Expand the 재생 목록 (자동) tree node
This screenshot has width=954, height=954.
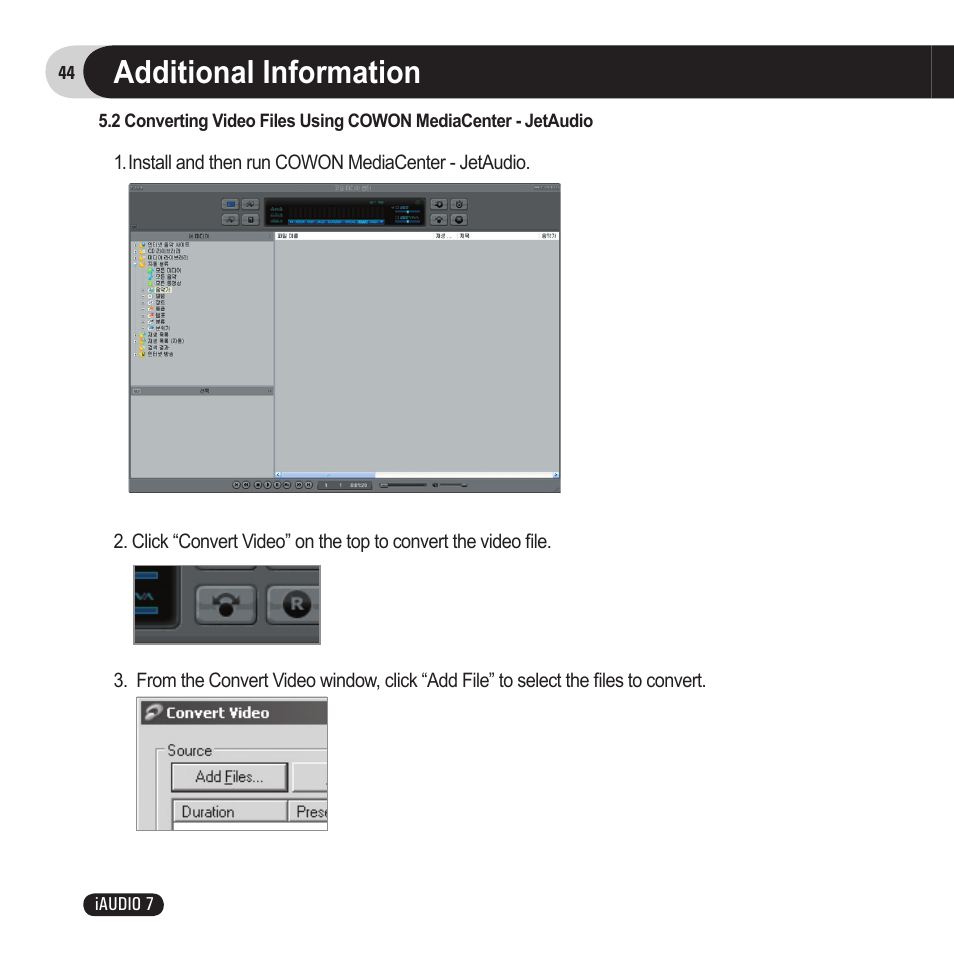[135, 341]
